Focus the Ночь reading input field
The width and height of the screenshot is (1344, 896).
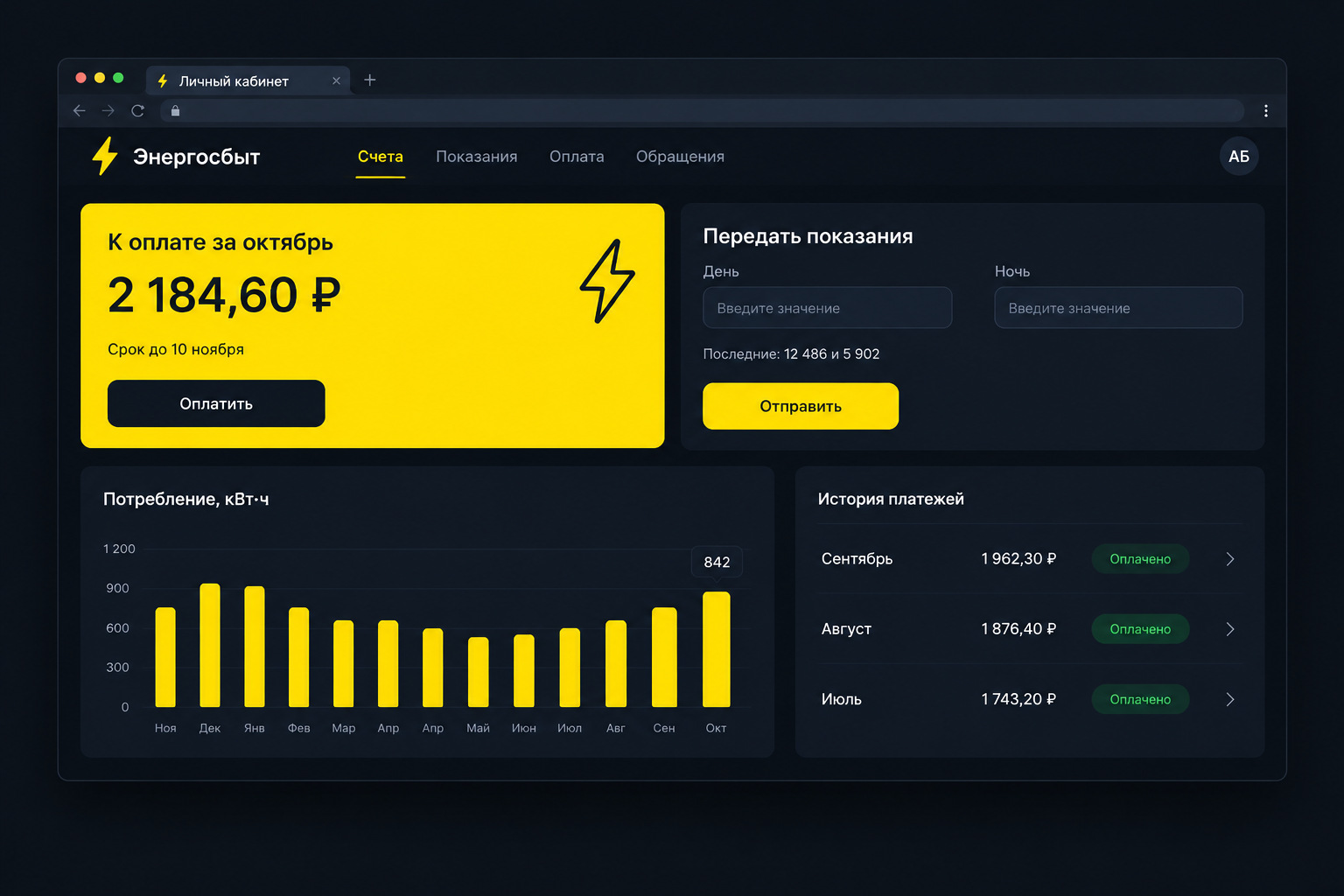pyautogui.click(x=1118, y=308)
